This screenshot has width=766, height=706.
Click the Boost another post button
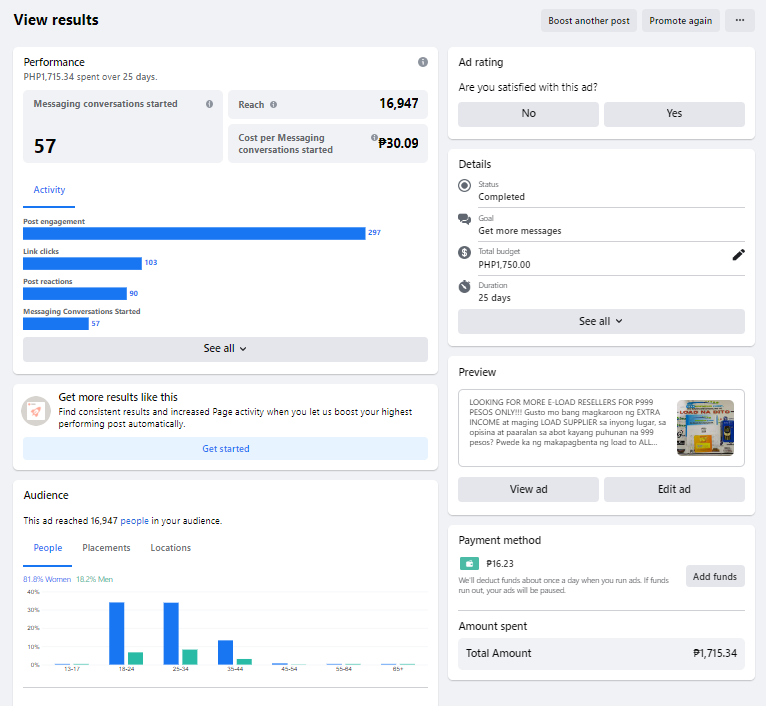click(589, 21)
